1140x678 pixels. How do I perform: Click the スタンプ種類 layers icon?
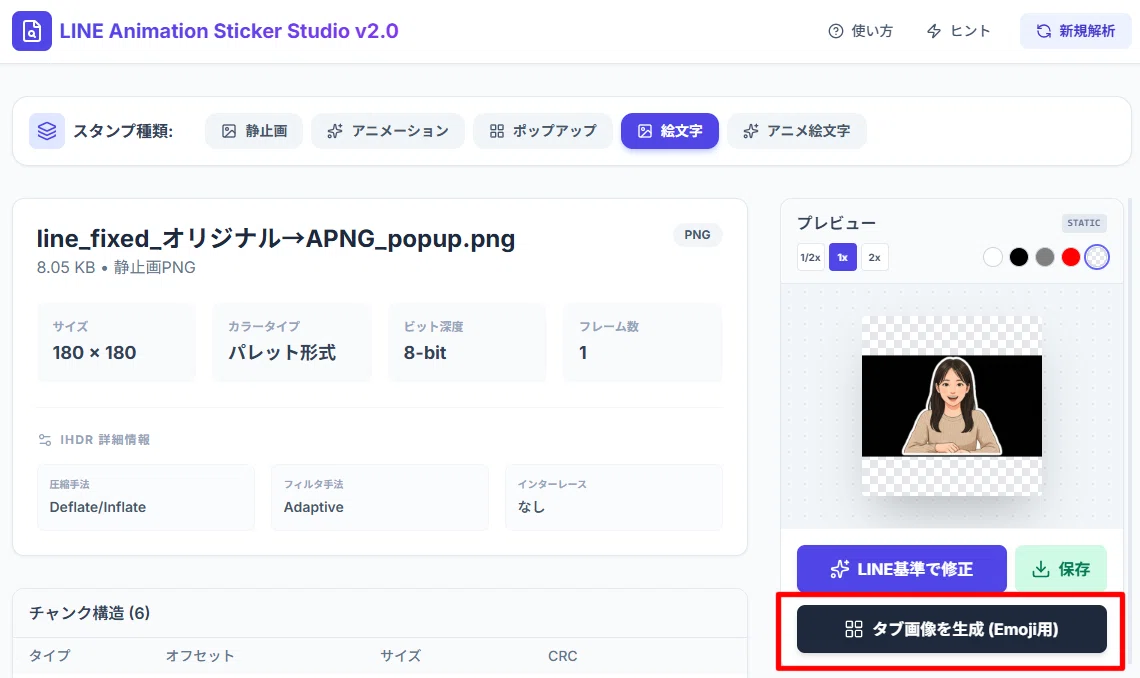47,131
